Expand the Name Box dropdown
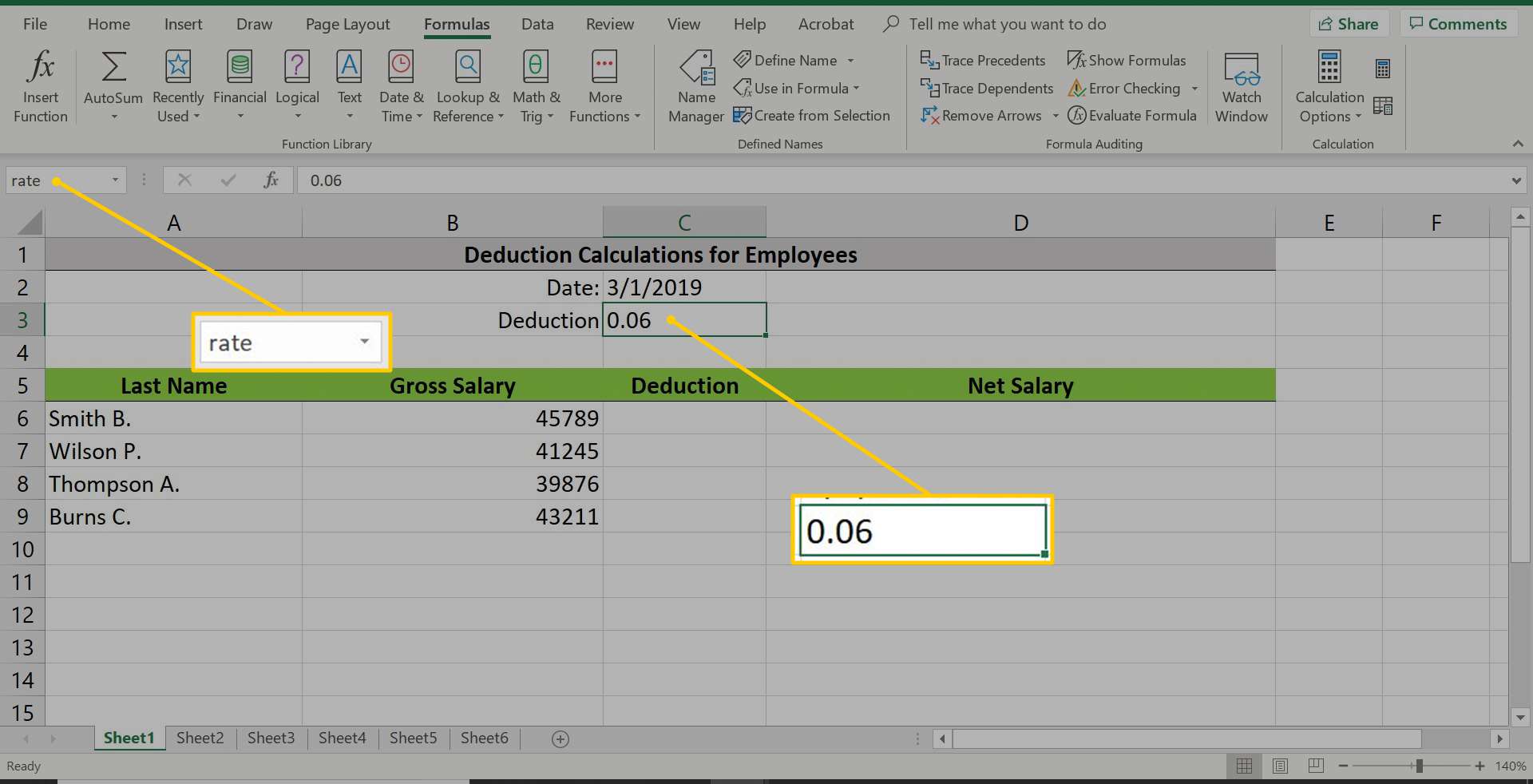Screen dimensions: 1533x784 [115, 180]
